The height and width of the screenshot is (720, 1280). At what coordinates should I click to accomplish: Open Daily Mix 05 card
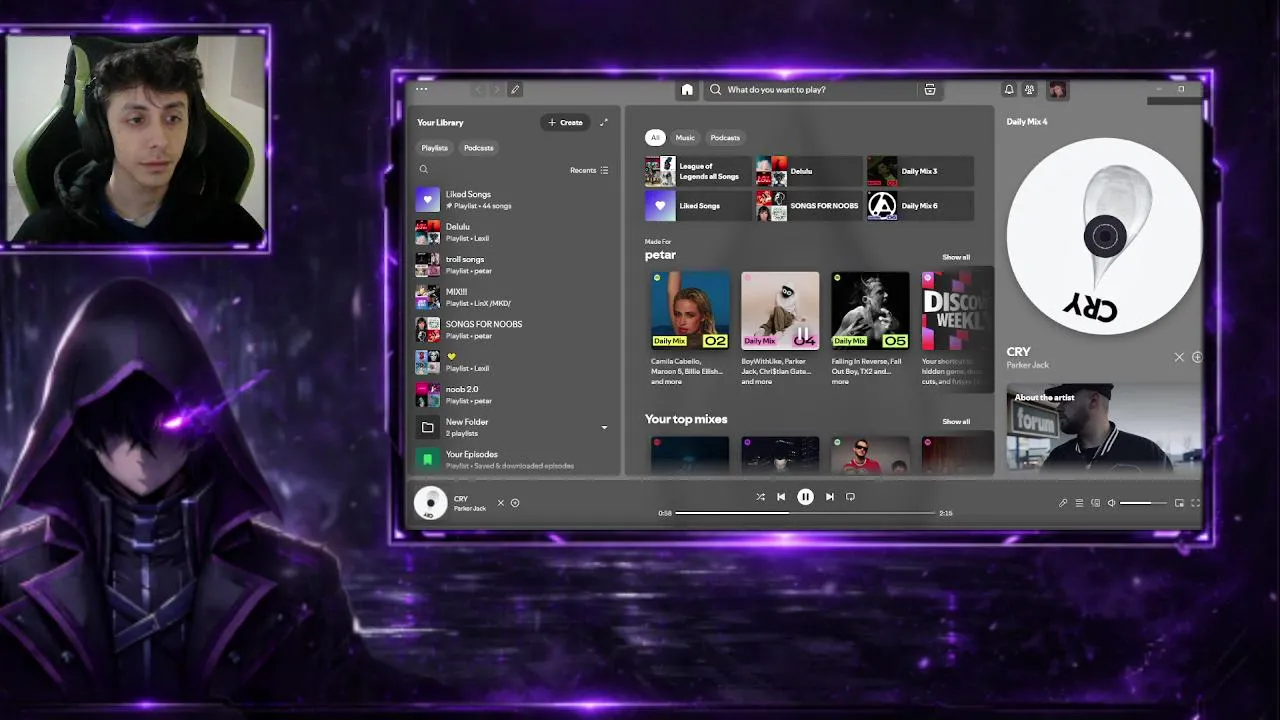click(870, 329)
